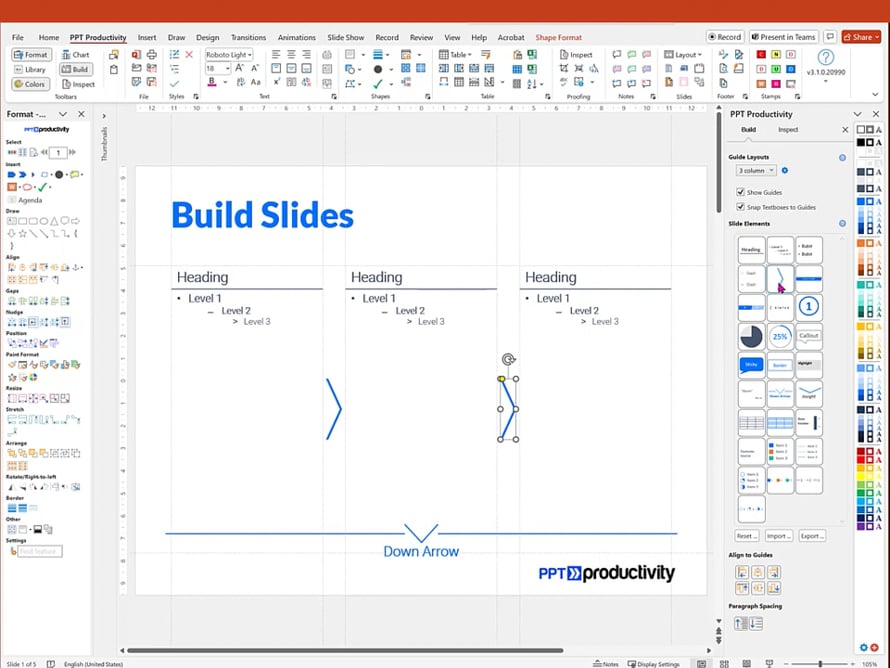This screenshot has width=890, height=668.
Task: Click the help question mark icon
Action: (x=826, y=57)
